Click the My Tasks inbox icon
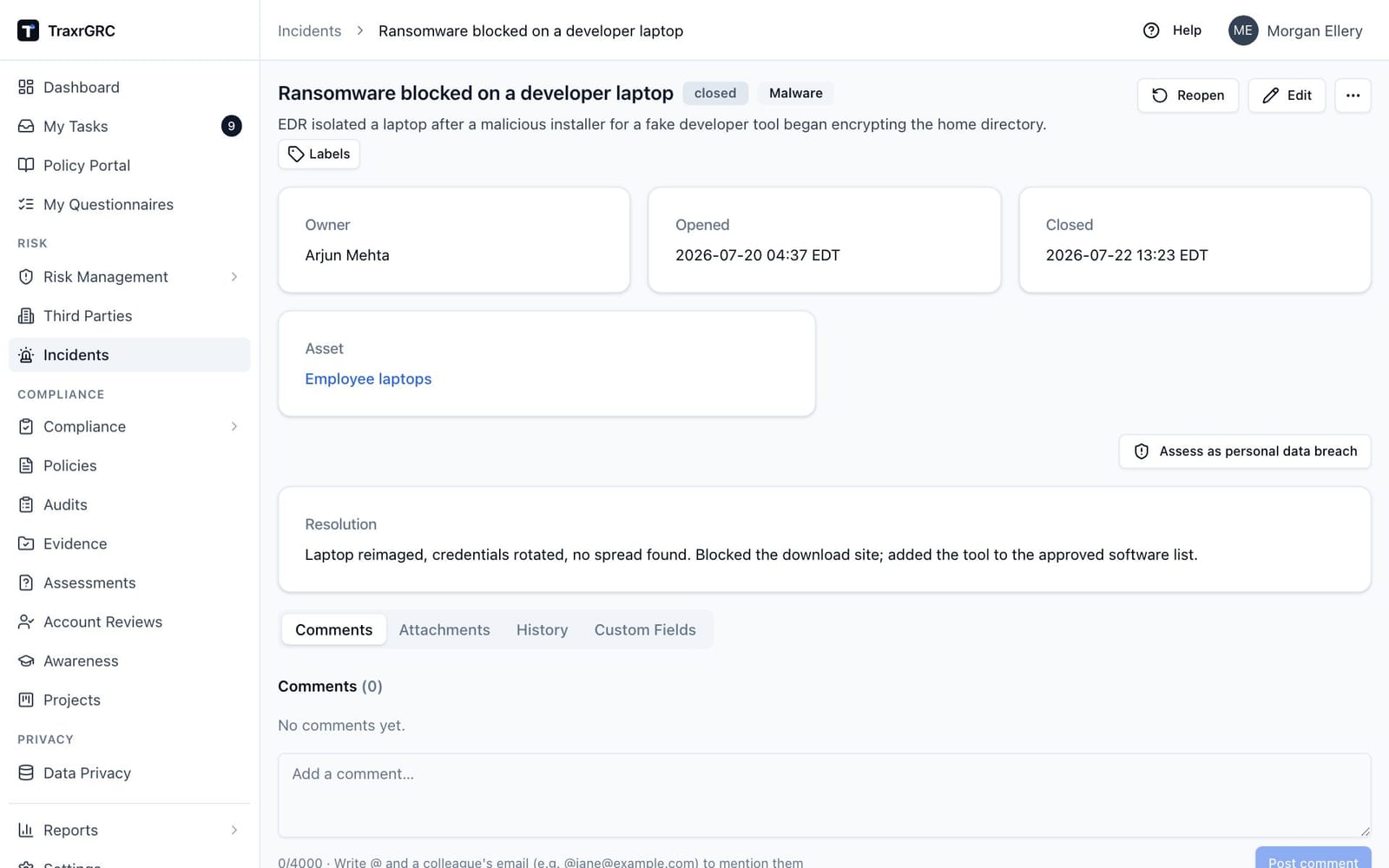Viewport: 1389px width, 868px height. (x=26, y=126)
